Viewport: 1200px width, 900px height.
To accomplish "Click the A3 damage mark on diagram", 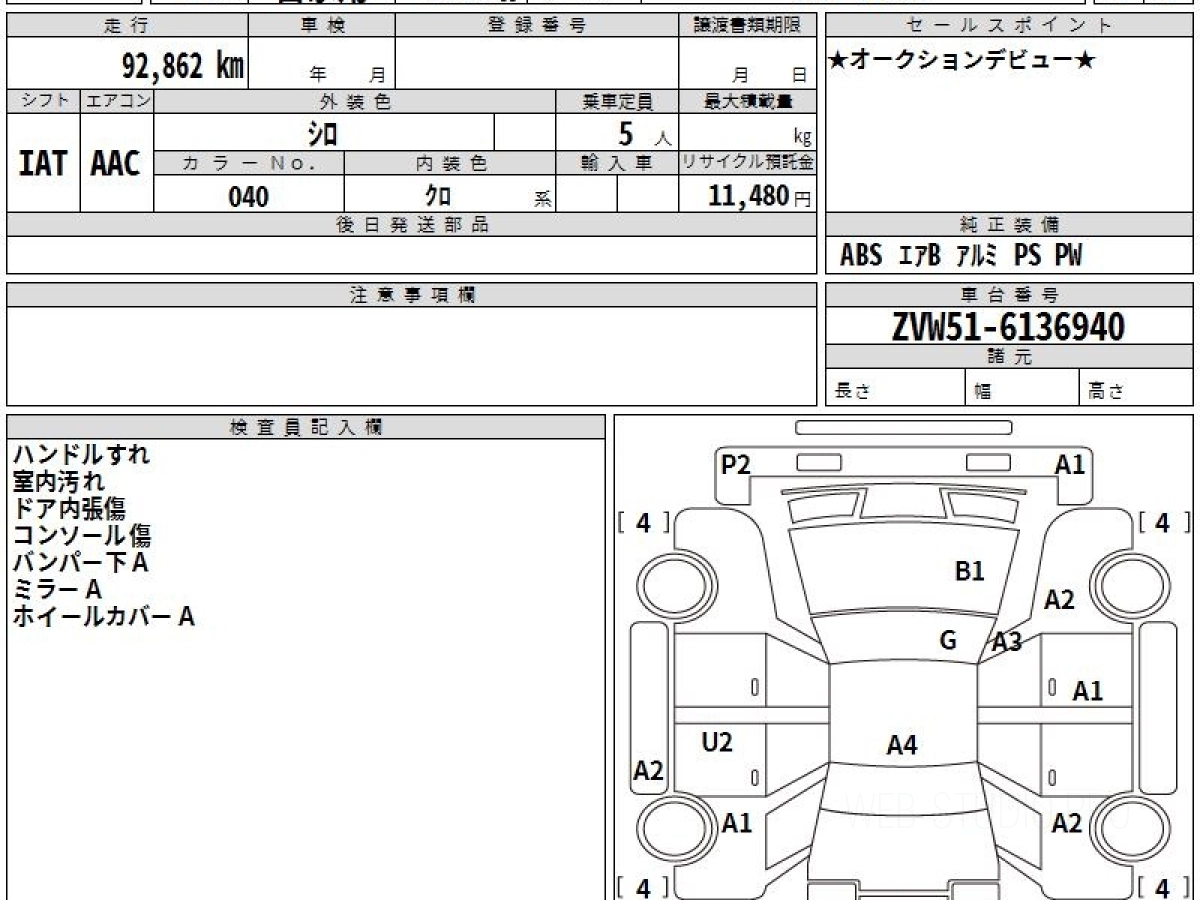I will 1007,642.
